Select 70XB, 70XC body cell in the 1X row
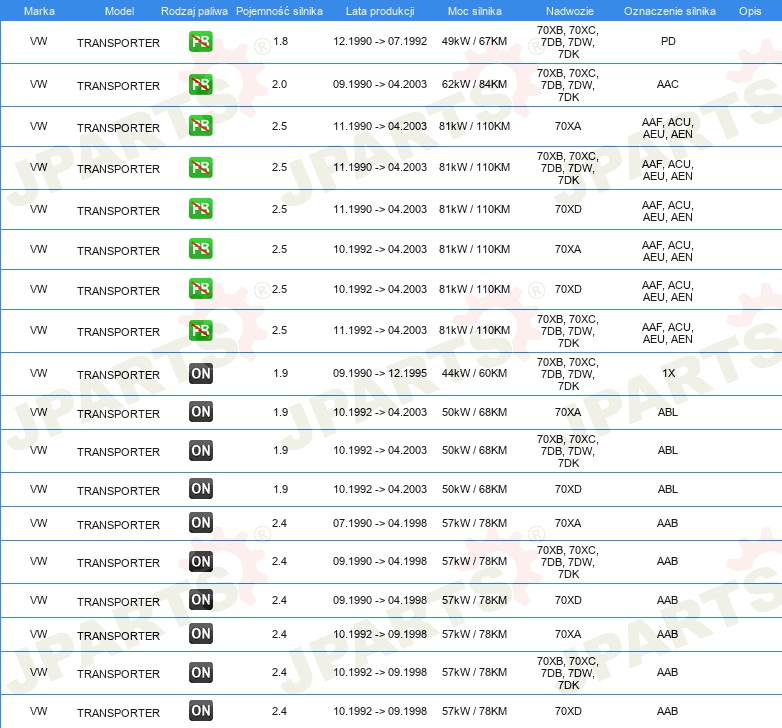Image resolution: width=782 pixels, height=728 pixels. click(x=568, y=373)
